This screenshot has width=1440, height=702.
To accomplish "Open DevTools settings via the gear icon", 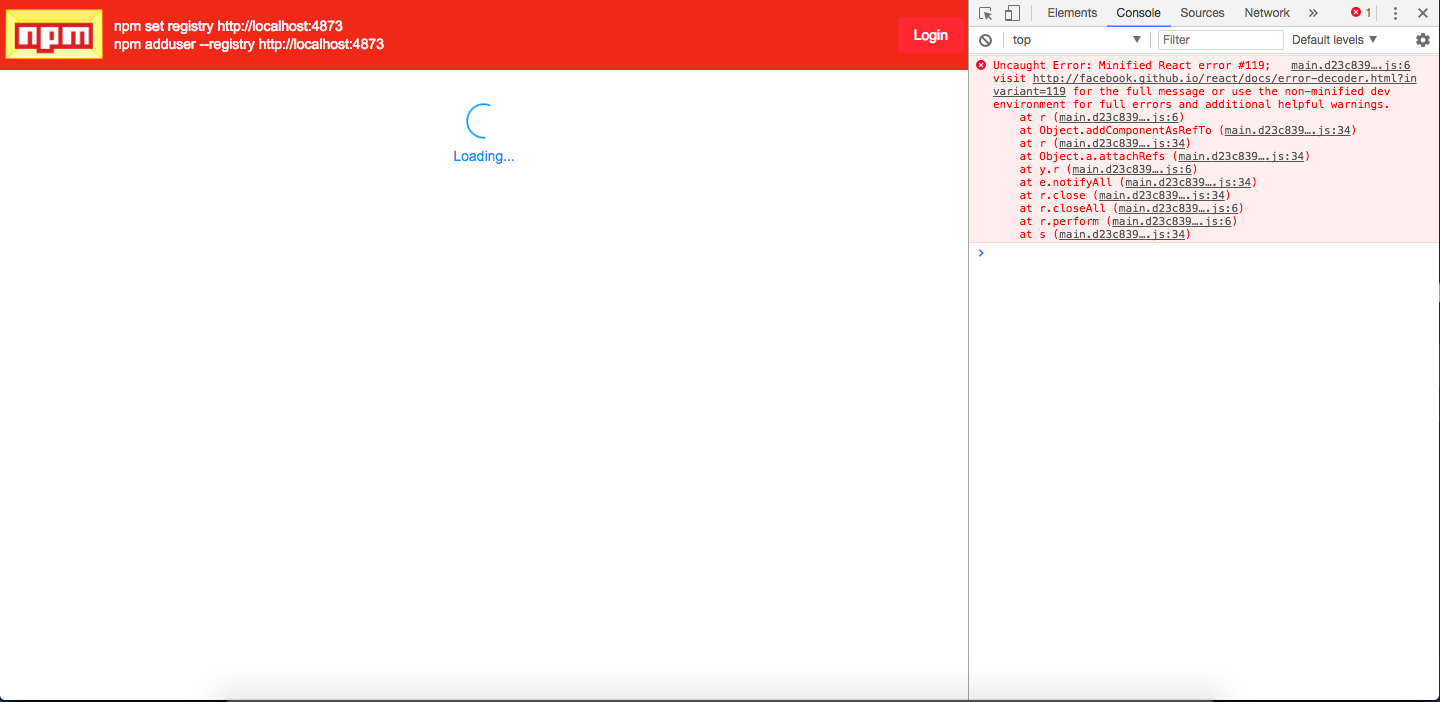I will tap(1423, 39).
